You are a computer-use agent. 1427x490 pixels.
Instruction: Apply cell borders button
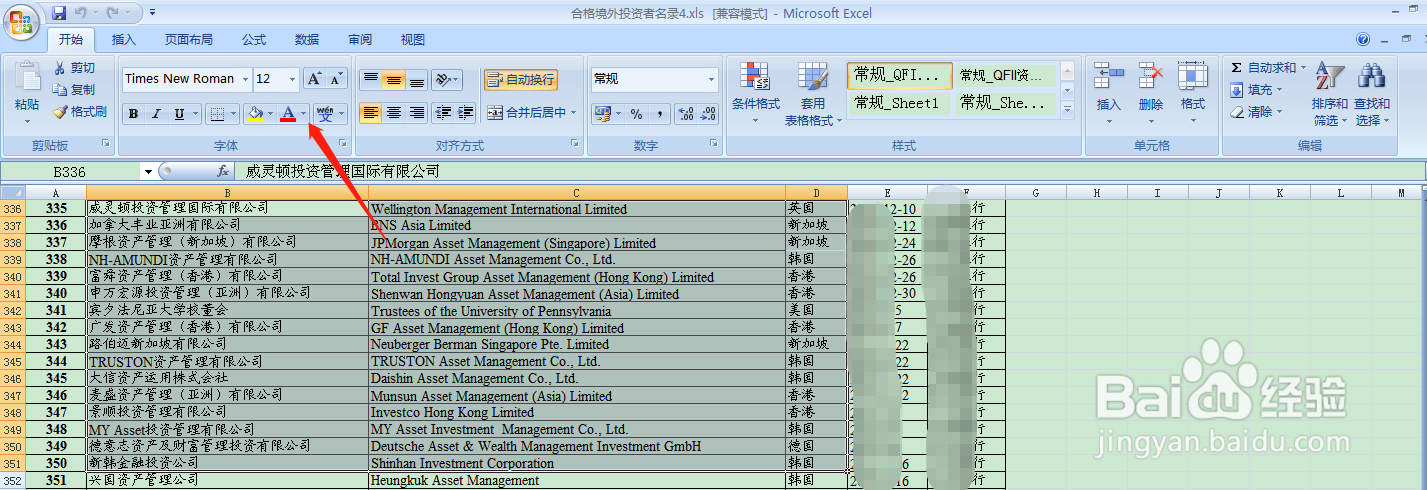(217, 114)
